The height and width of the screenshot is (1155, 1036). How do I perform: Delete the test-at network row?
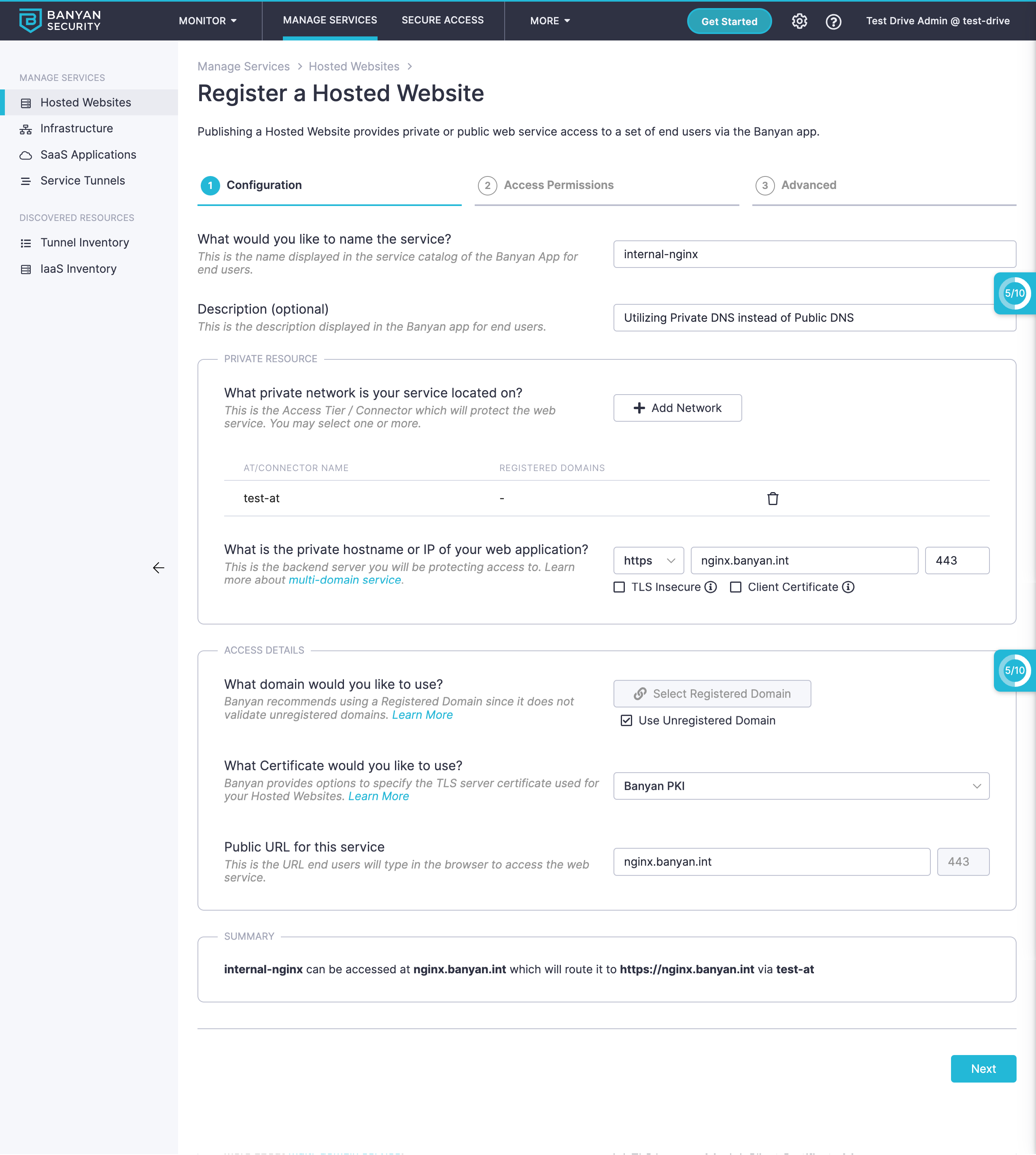(773, 499)
